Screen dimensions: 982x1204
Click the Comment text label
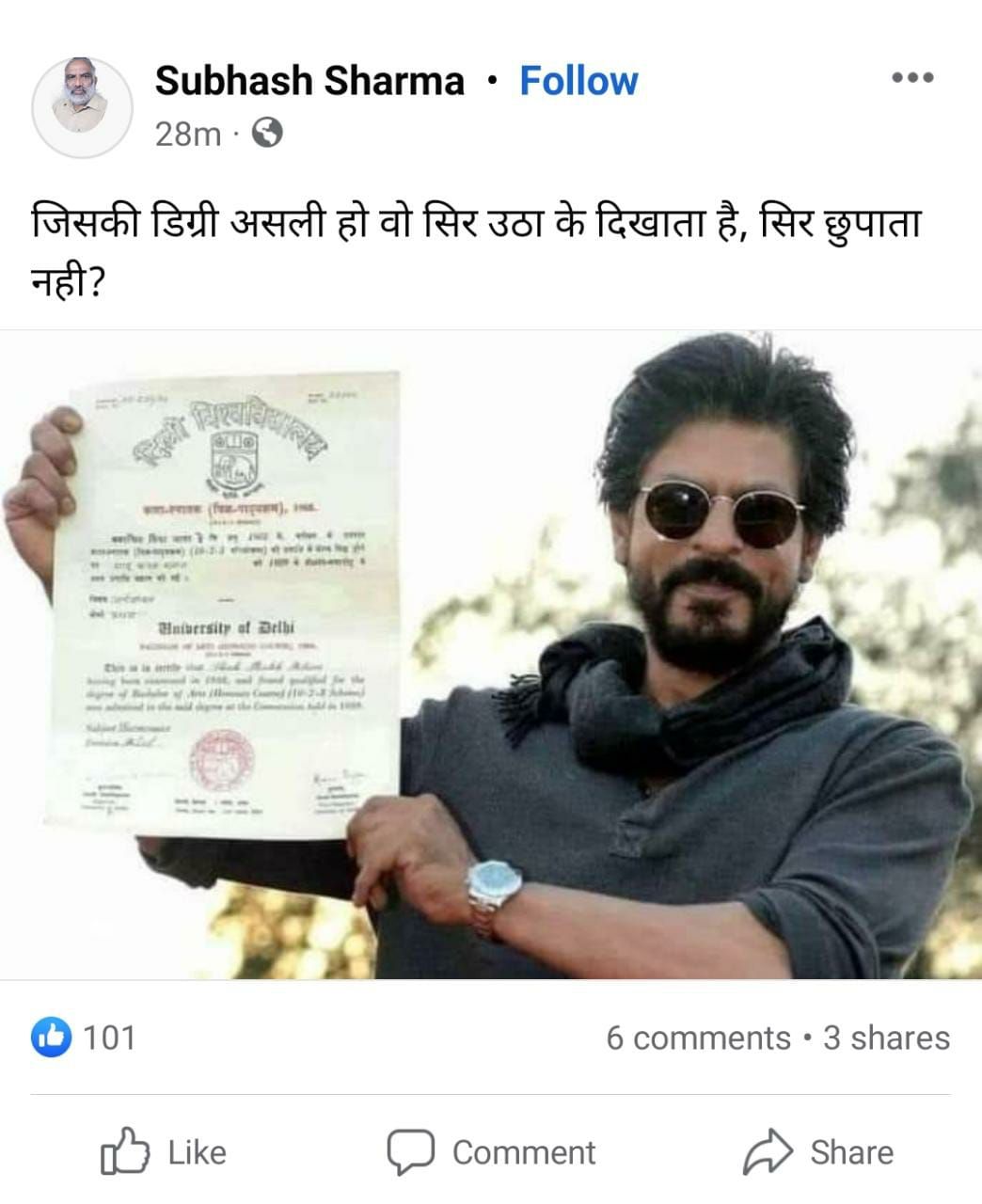tap(524, 1152)
